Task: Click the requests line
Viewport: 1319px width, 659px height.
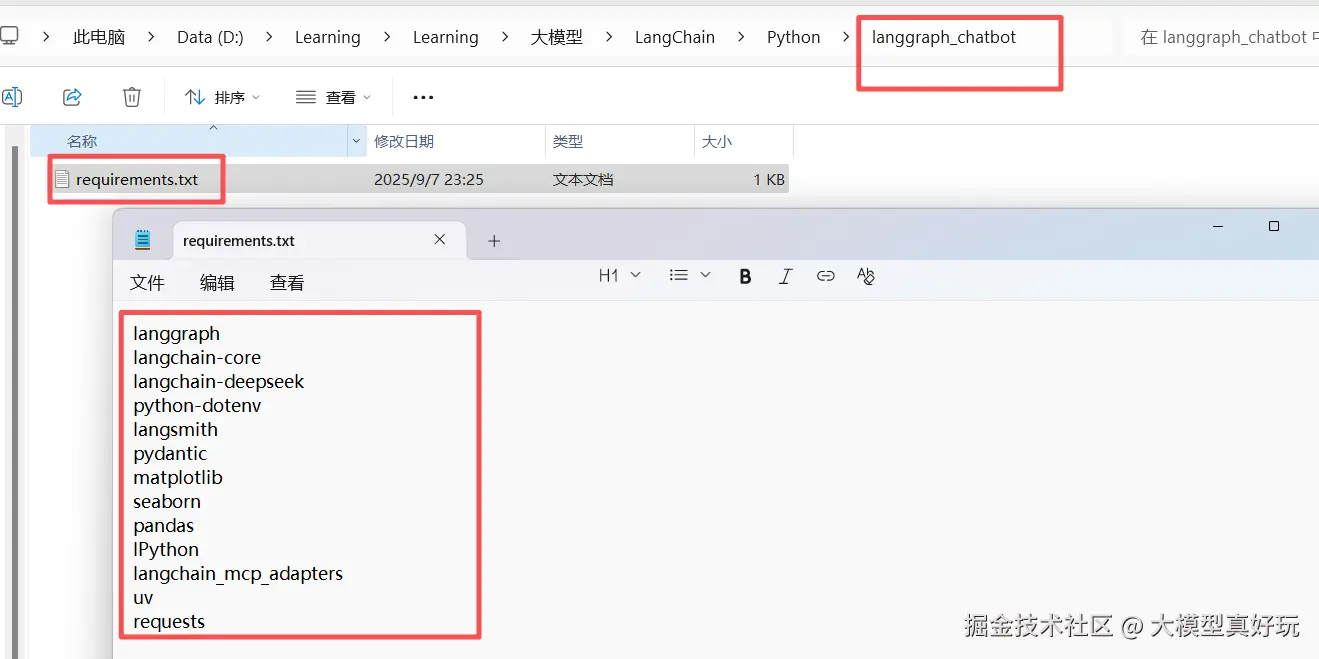Action: pyautogui.click(x=169, y=622)
